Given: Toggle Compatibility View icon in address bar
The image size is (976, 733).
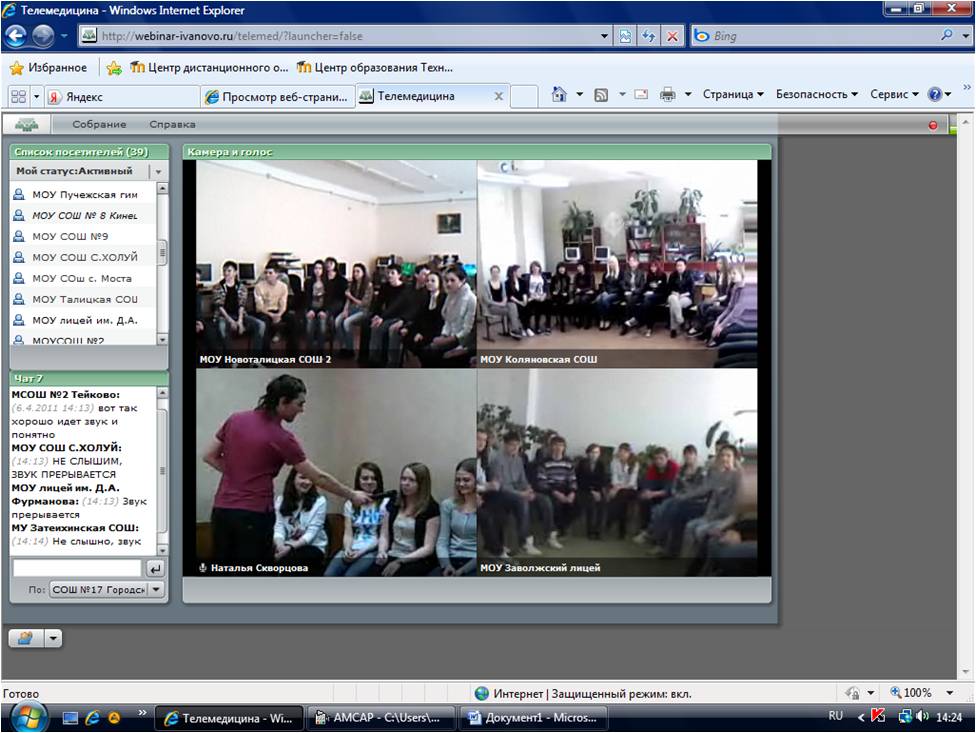Looking at the screenshot, I should 625,36.
